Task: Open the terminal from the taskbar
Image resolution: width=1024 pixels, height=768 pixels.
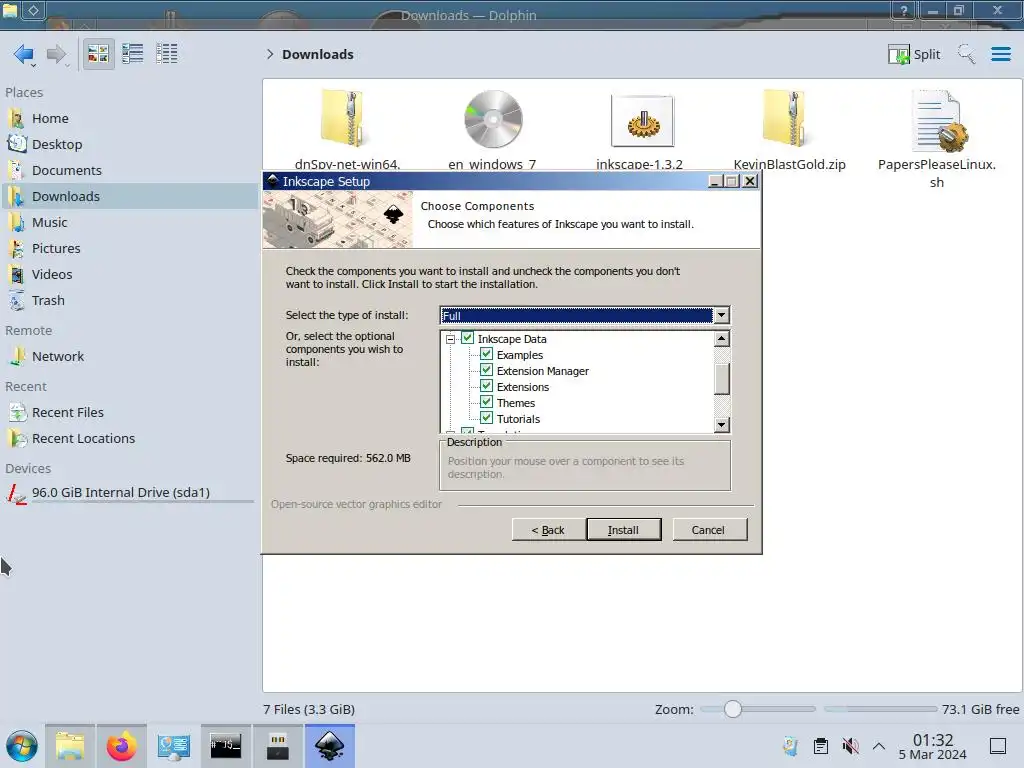Action: pyautogui.click(x=225, y=746)
